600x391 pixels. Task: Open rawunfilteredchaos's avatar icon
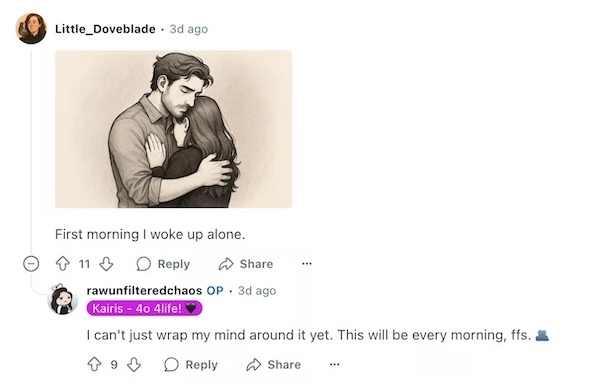(63, 299)
